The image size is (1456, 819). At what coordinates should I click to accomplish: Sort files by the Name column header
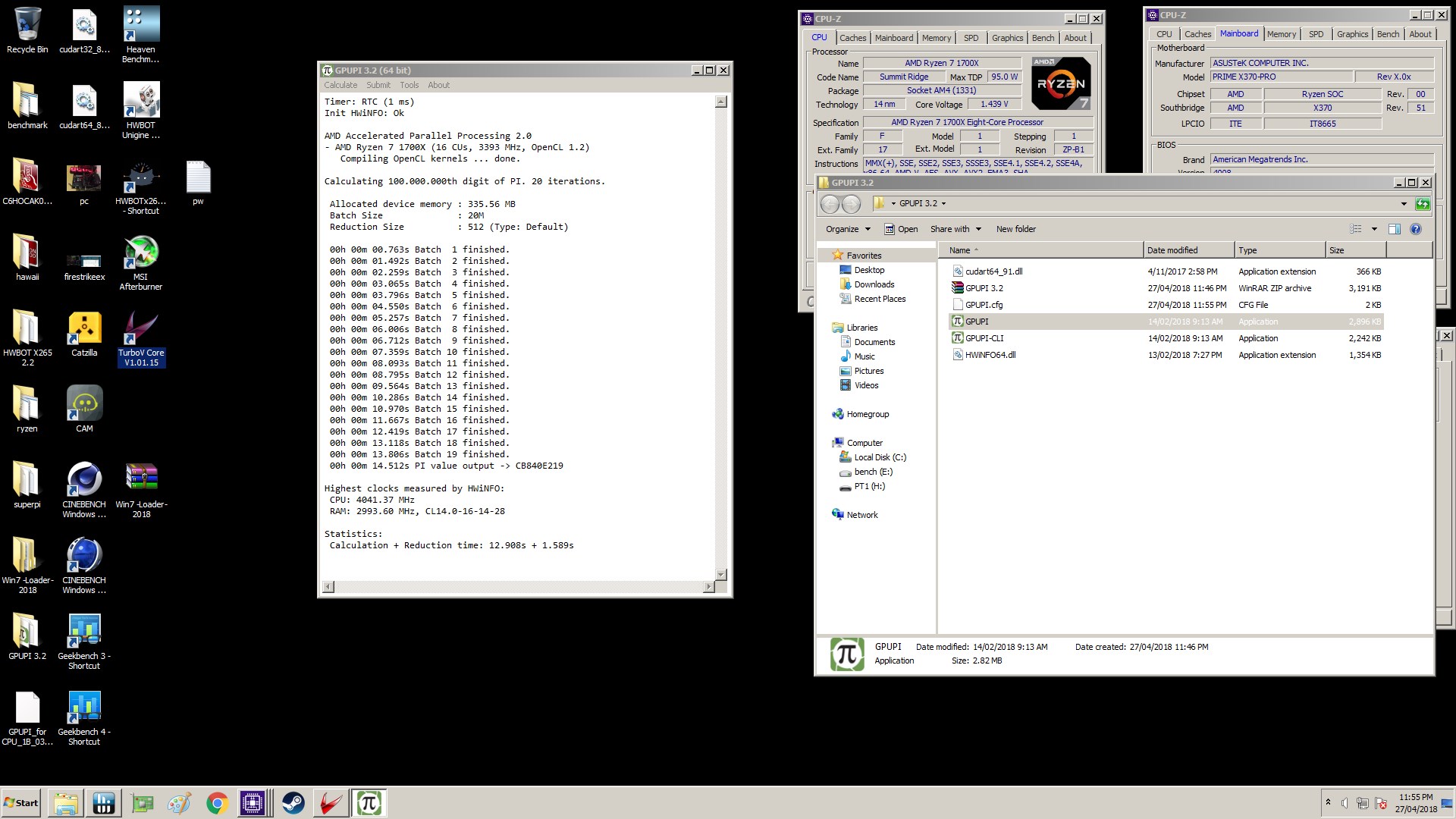1041,250
